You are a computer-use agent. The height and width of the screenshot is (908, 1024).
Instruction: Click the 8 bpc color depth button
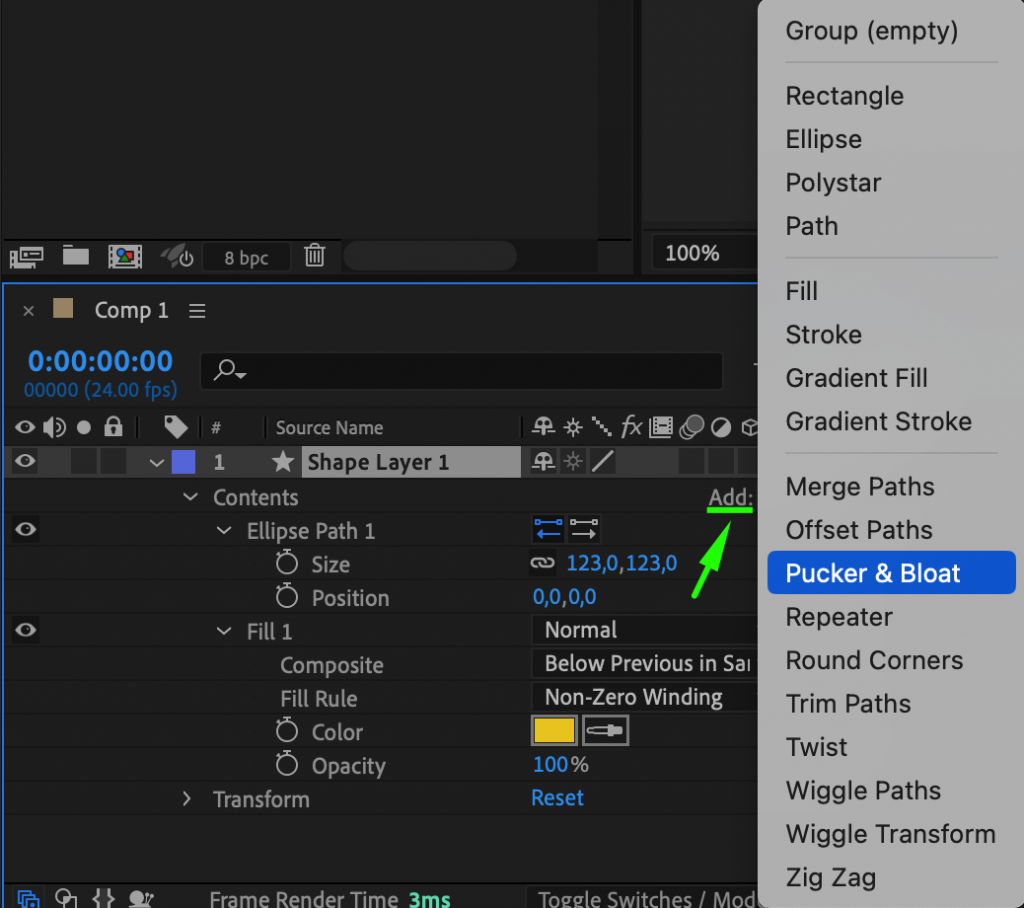[246, 257]
